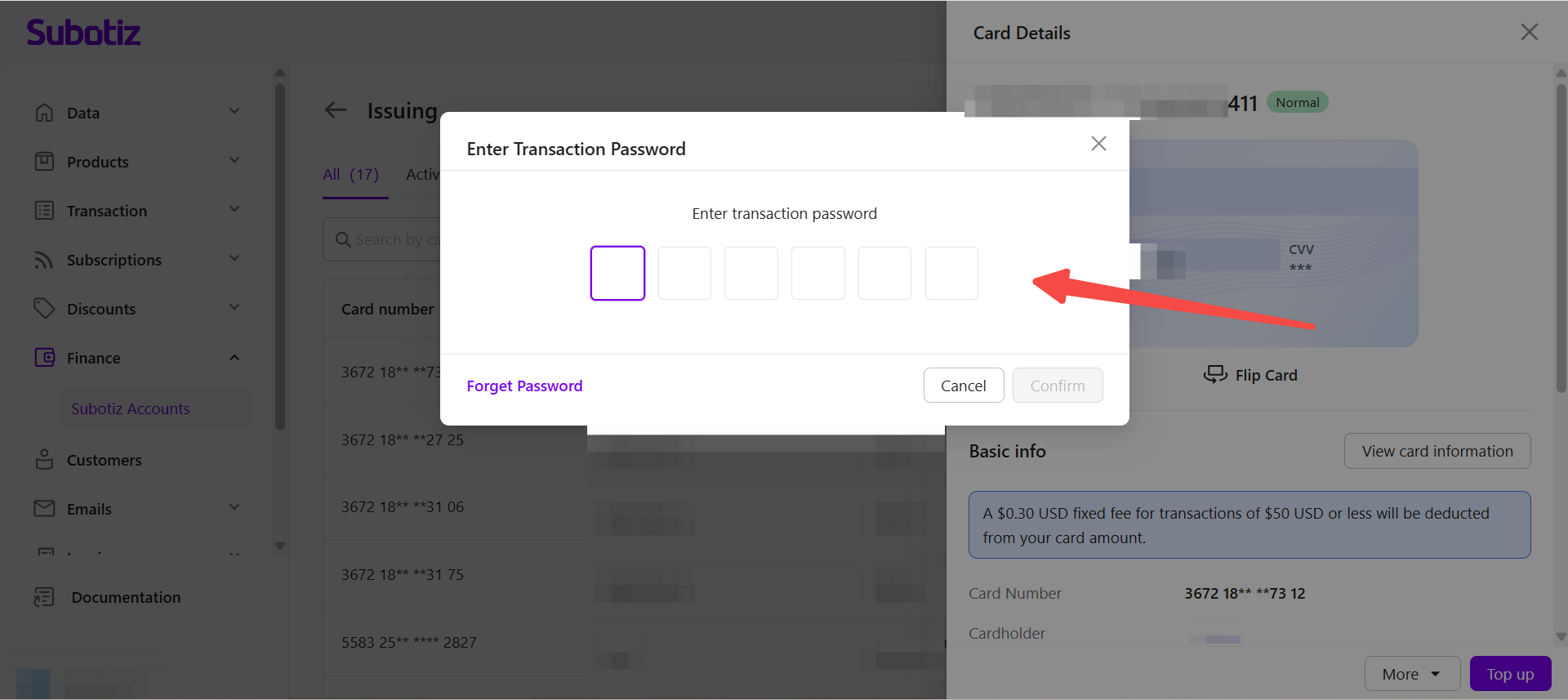Image resolution: width=1568 pixels, height=700 pixels.
Task: Click the Top up button
Action: 1510,674
